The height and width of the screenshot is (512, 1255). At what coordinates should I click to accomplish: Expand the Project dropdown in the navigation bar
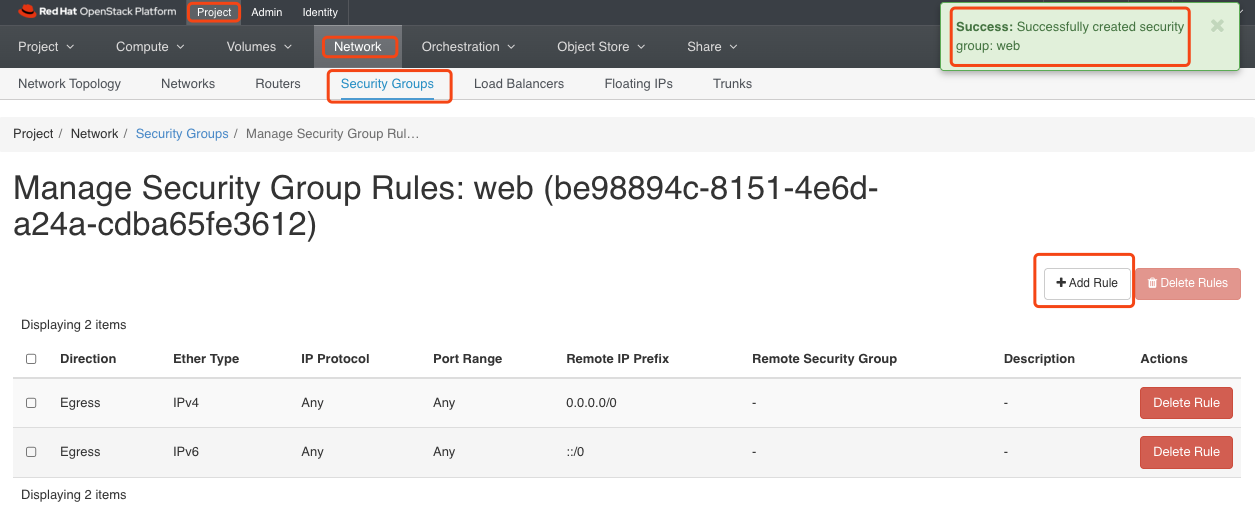point(47,47)
